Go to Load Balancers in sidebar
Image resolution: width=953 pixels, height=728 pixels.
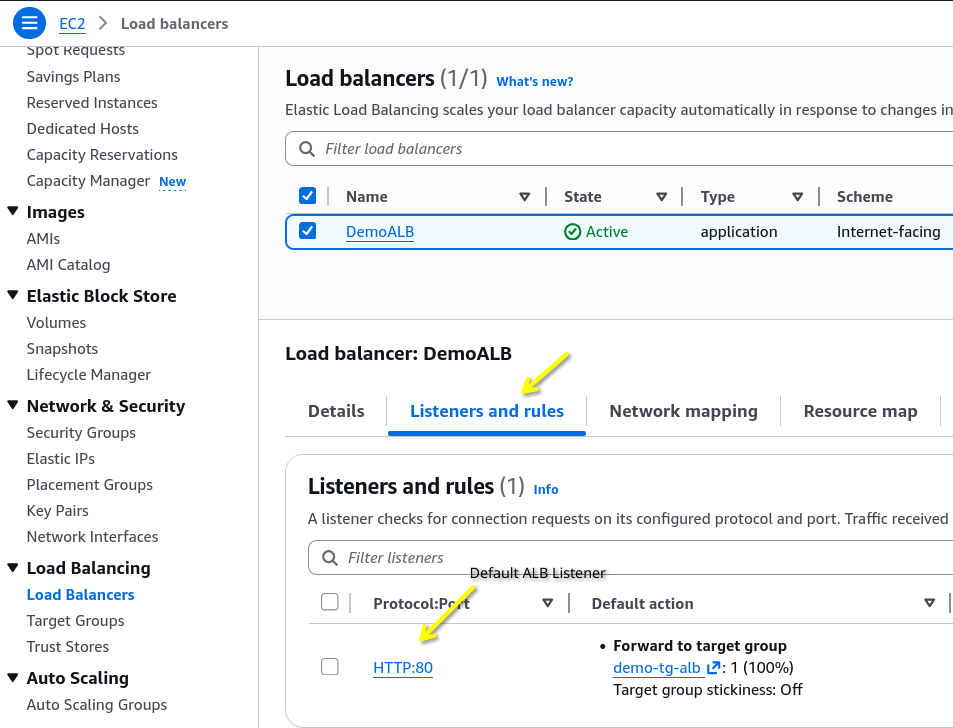tap(81, 595)
